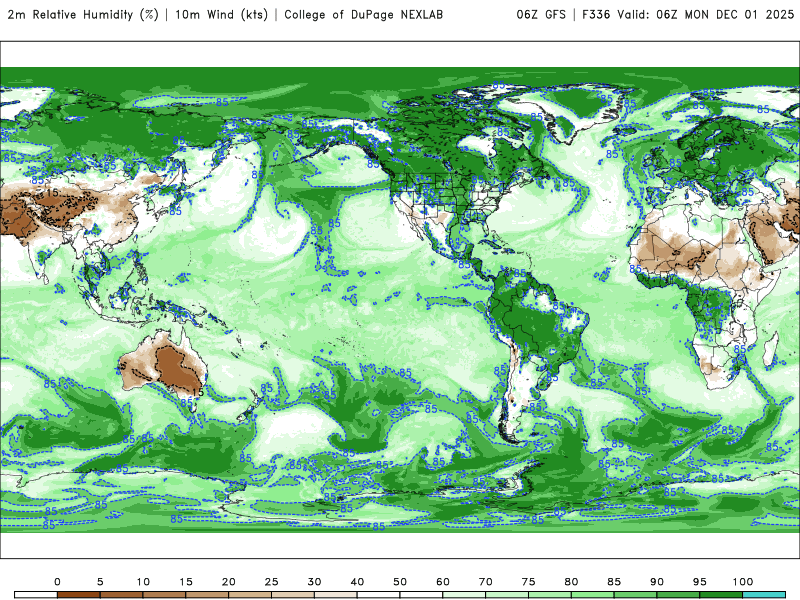Click the legend label '100'
The width and height of the screenshot is (800, 600).
pos(743,582)
